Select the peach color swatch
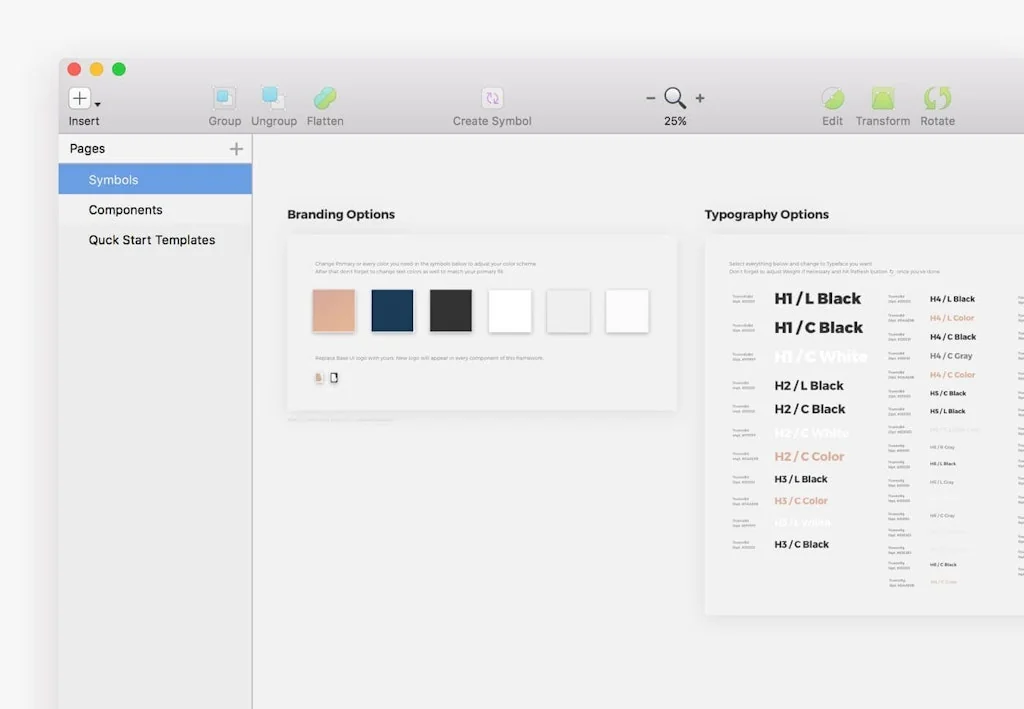Image resolution: width=1024 pixels, height=709 pixels. pos(333,311)
